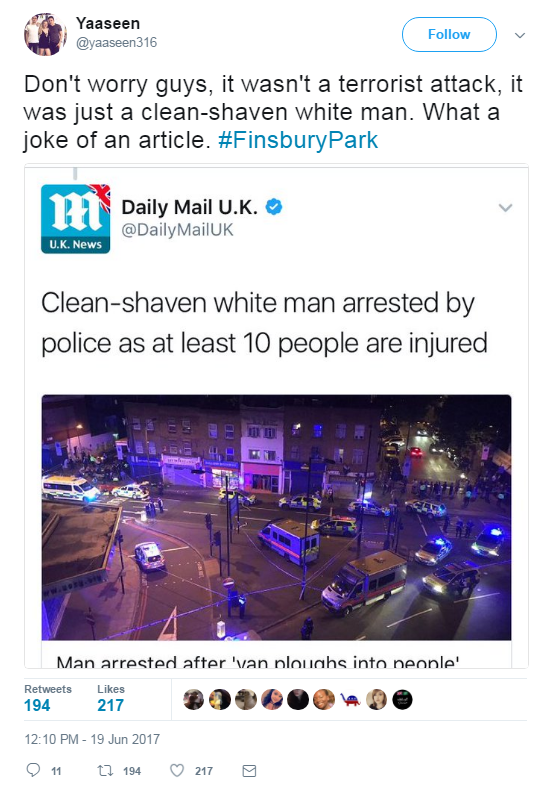Click the first liker avatar in the row

coord(193,699)
